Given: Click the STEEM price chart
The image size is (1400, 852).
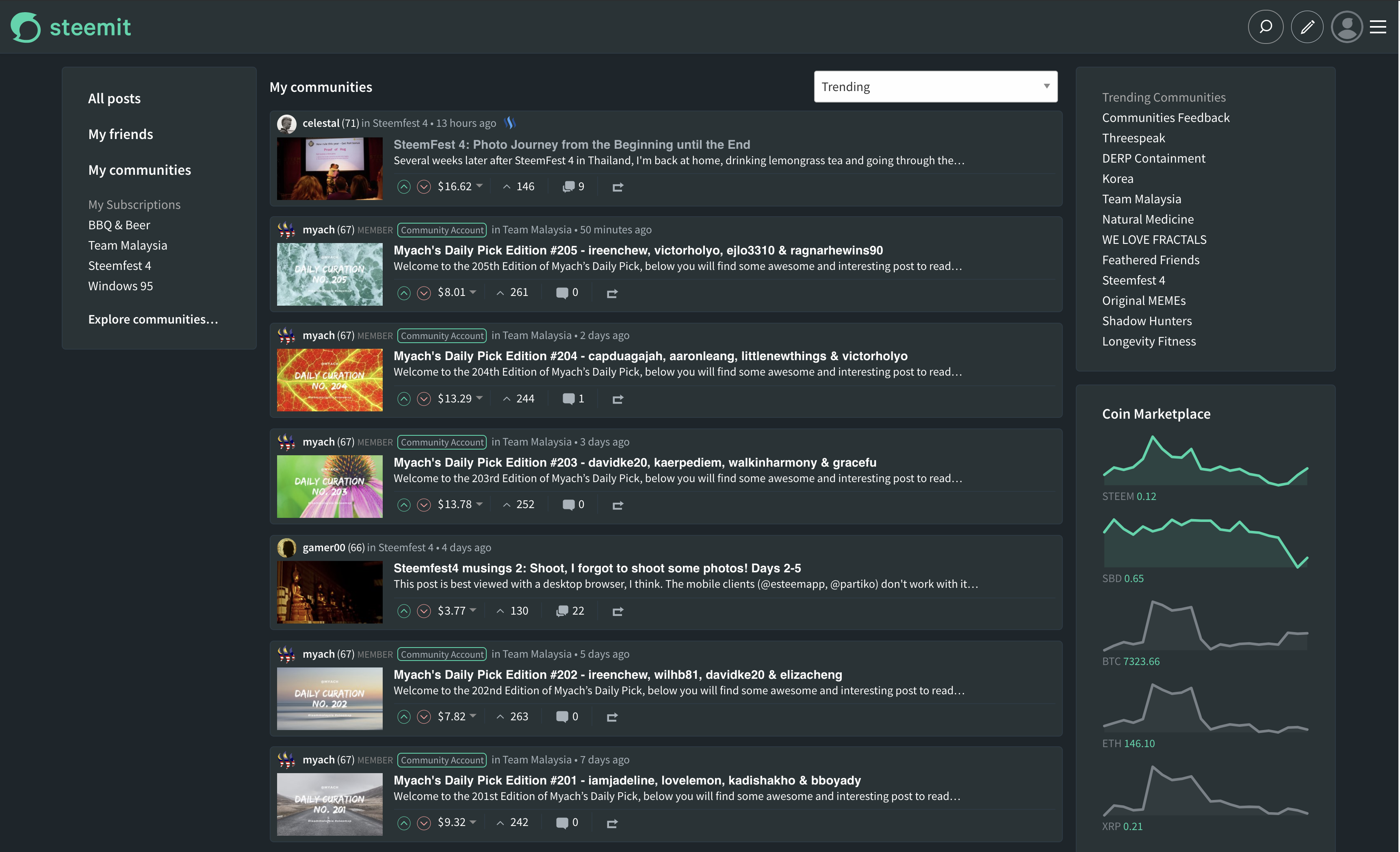Looking at the screenshot, I should pos(1205,461).
